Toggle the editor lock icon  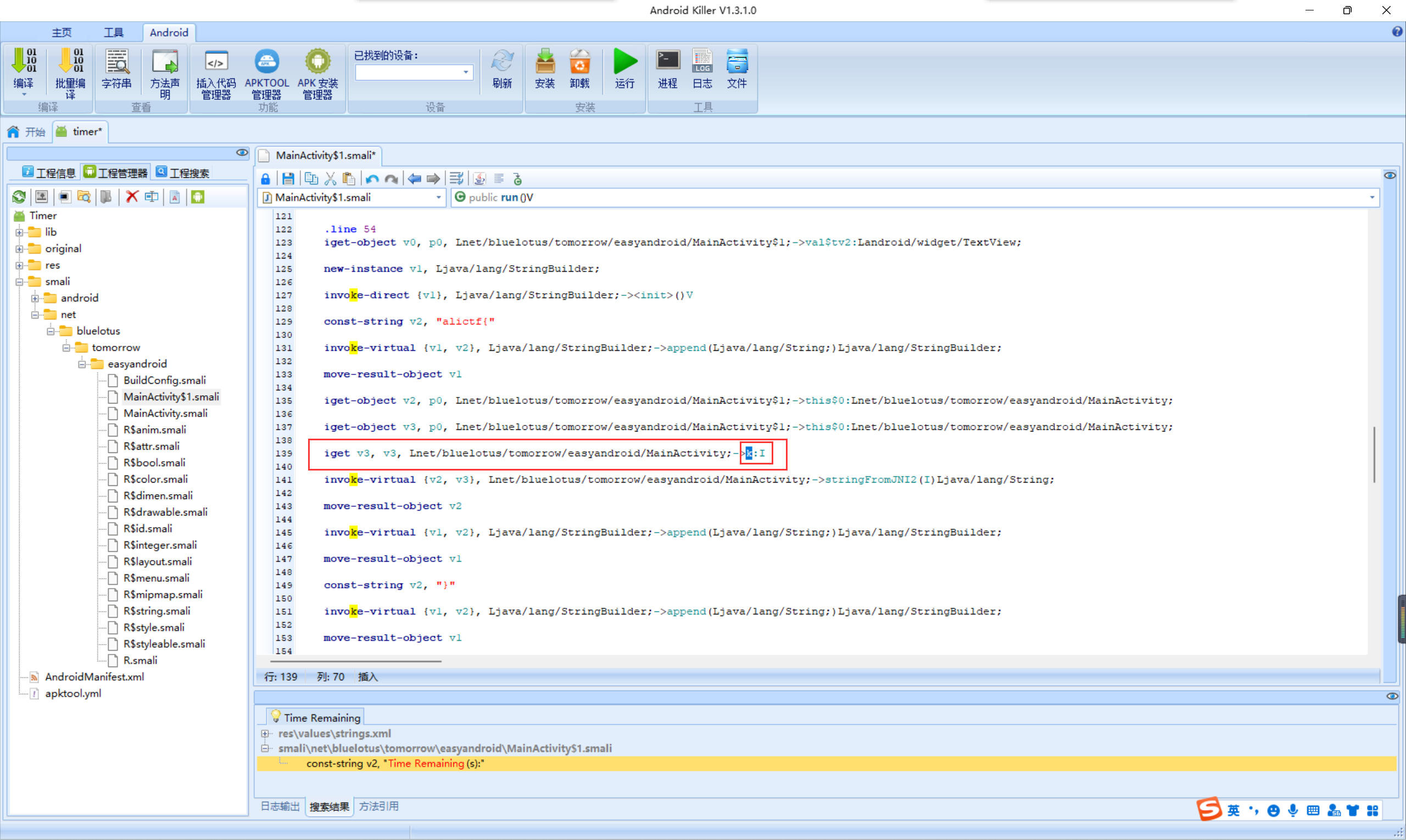(266, 179)
